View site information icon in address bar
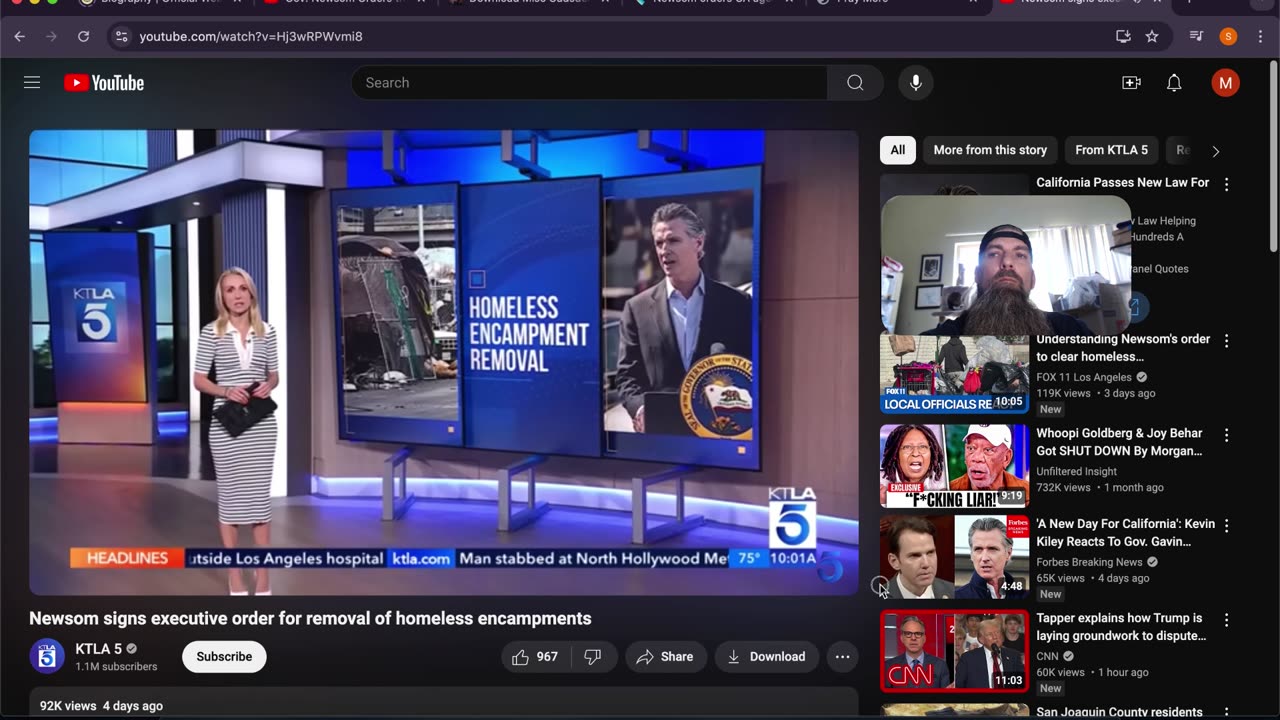Image resolution: width=1280 pixels, height=720 pixels. tap(121, 36)
